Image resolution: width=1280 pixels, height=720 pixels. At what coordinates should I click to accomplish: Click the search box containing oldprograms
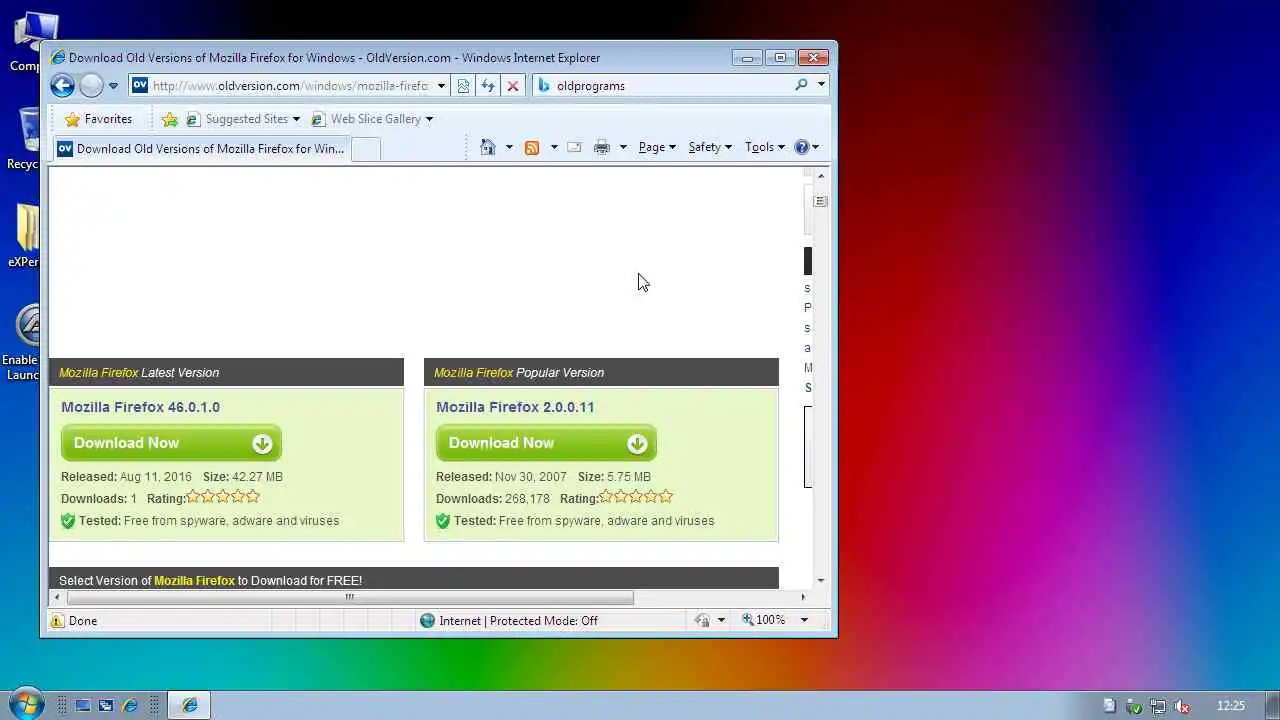tap(672, 86)
